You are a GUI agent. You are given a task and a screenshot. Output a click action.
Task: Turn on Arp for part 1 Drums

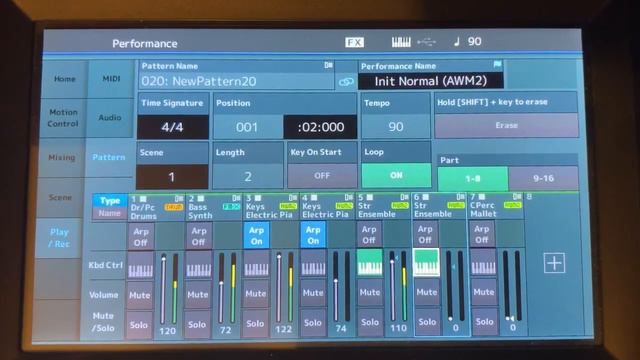(141, 237)
